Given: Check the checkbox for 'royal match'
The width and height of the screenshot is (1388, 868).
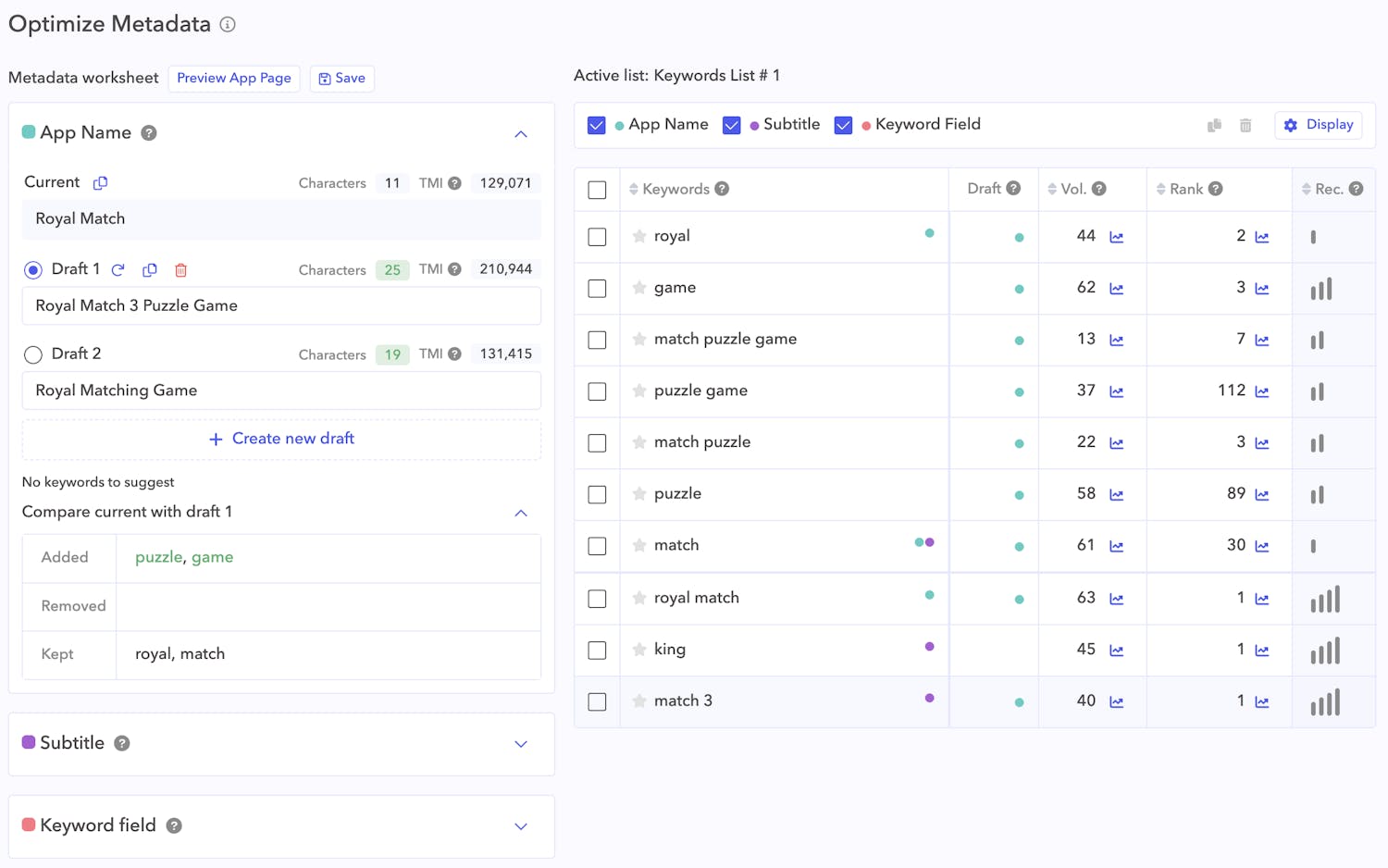Looking at the screenshot, I should 597,598.
